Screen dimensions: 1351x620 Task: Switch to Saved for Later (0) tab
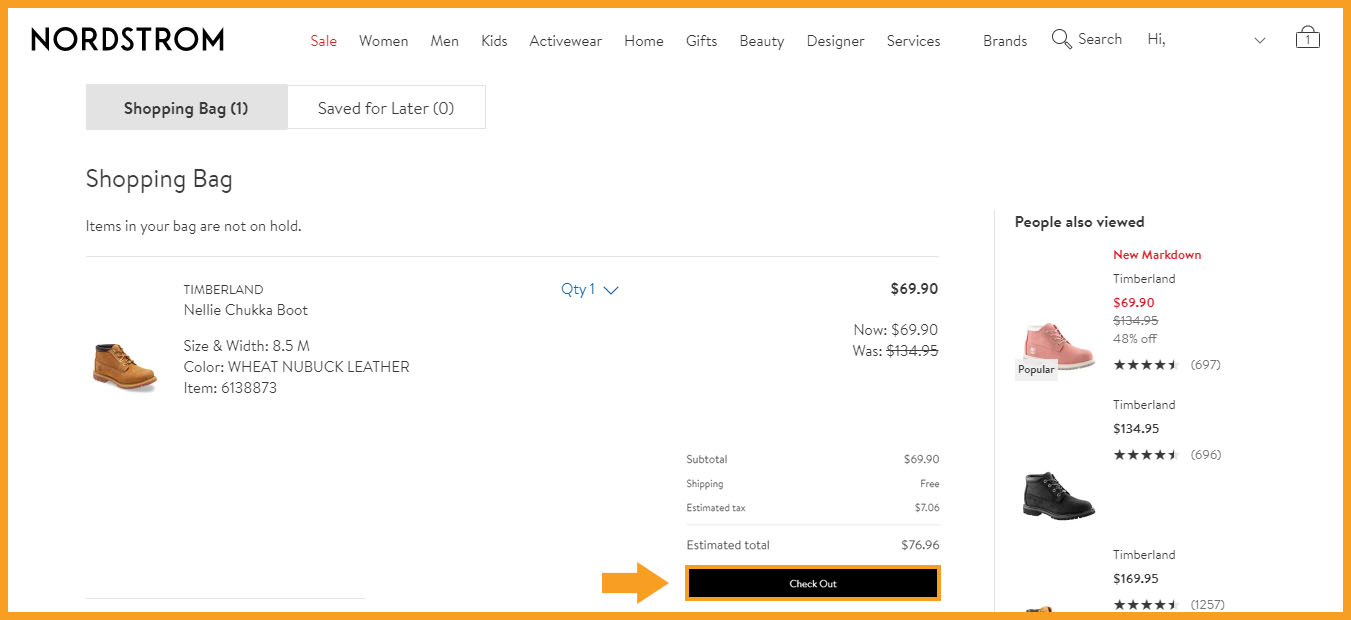[x=386, y=108]
